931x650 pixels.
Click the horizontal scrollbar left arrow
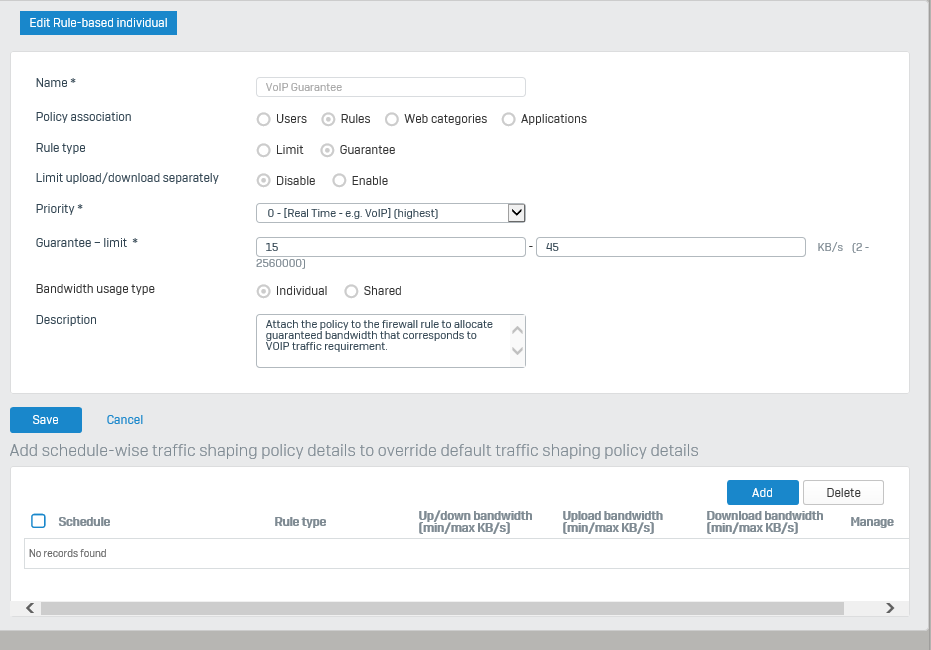point(30,608)
